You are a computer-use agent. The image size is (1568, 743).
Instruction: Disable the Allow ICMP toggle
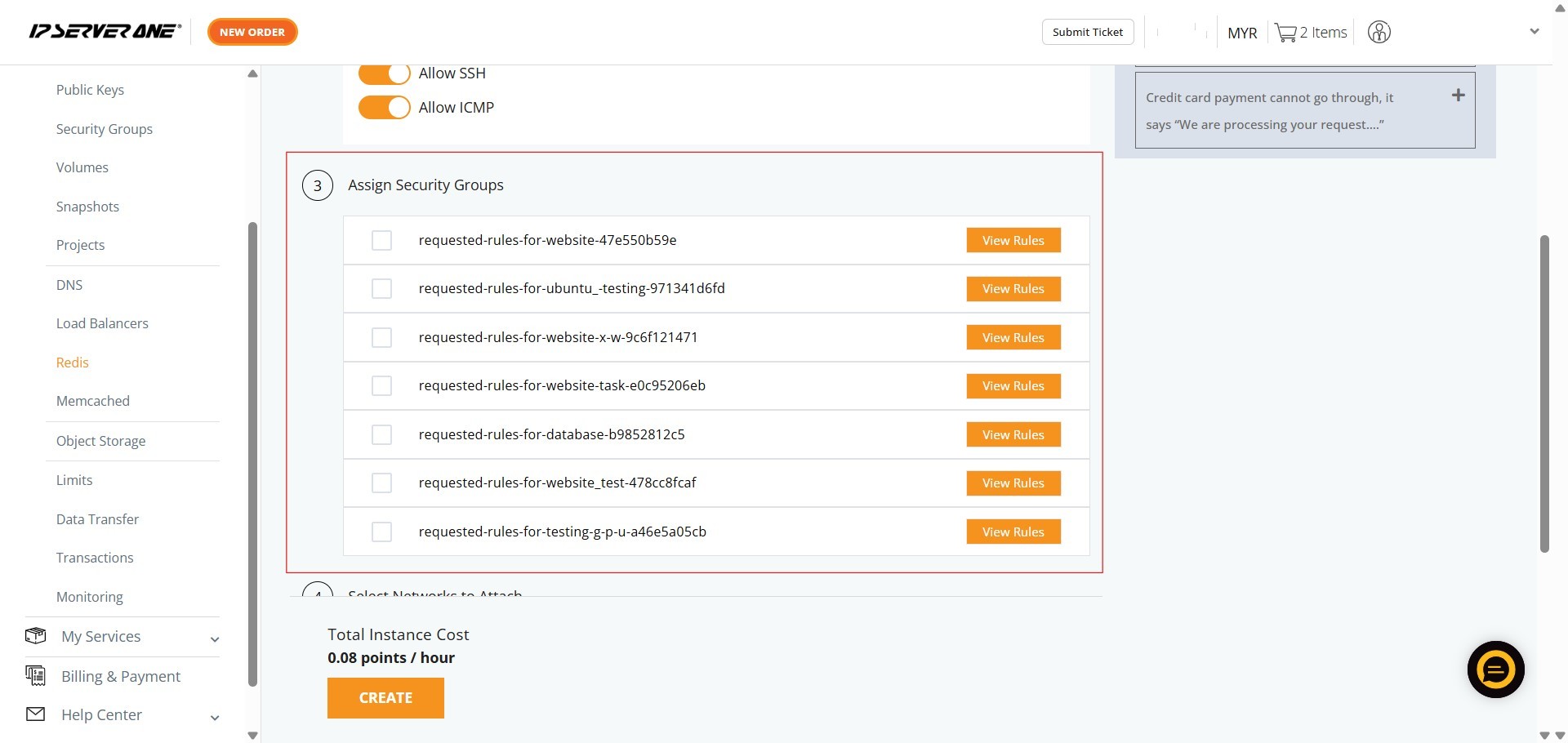384,108
